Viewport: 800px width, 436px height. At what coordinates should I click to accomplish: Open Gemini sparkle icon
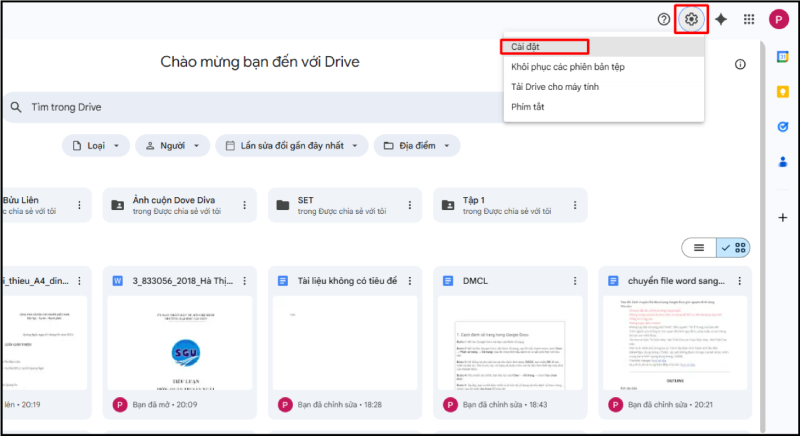click(720, 19)
